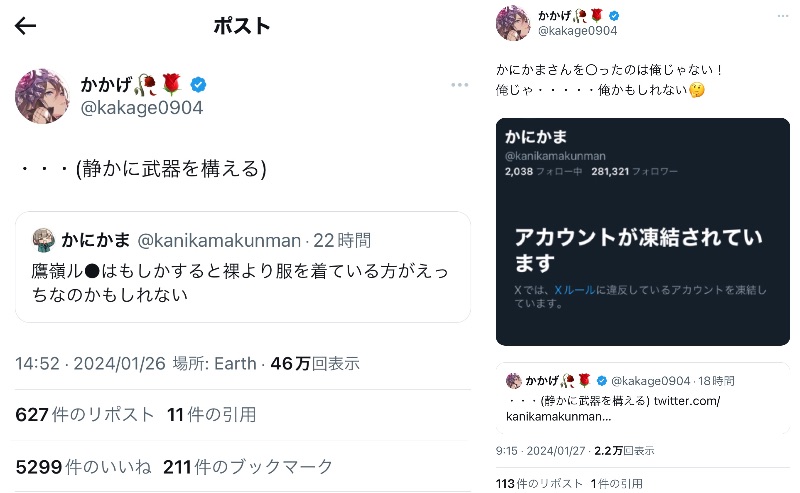
Task: Click the Xルール link in the screenshot
Action: pos(575,290)
